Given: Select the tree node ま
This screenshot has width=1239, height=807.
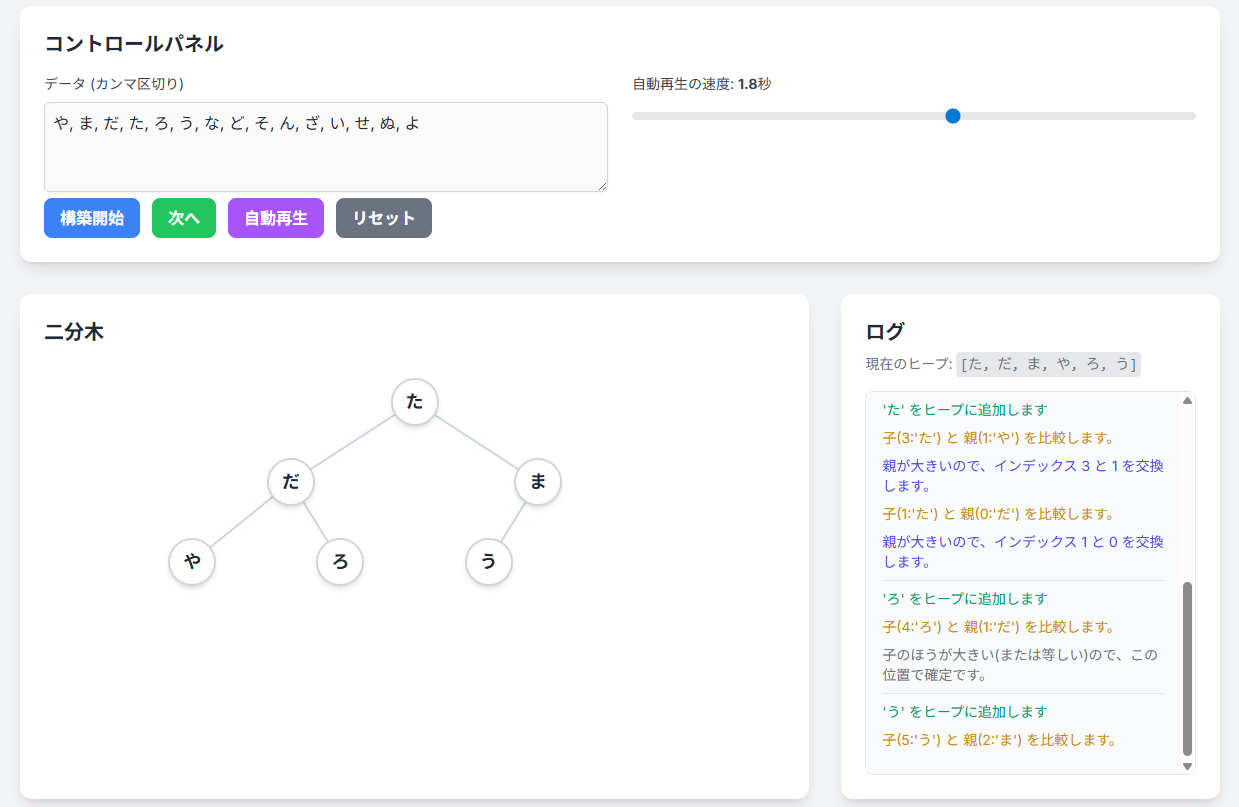Looking at the screenshot, I should (538, 482).
